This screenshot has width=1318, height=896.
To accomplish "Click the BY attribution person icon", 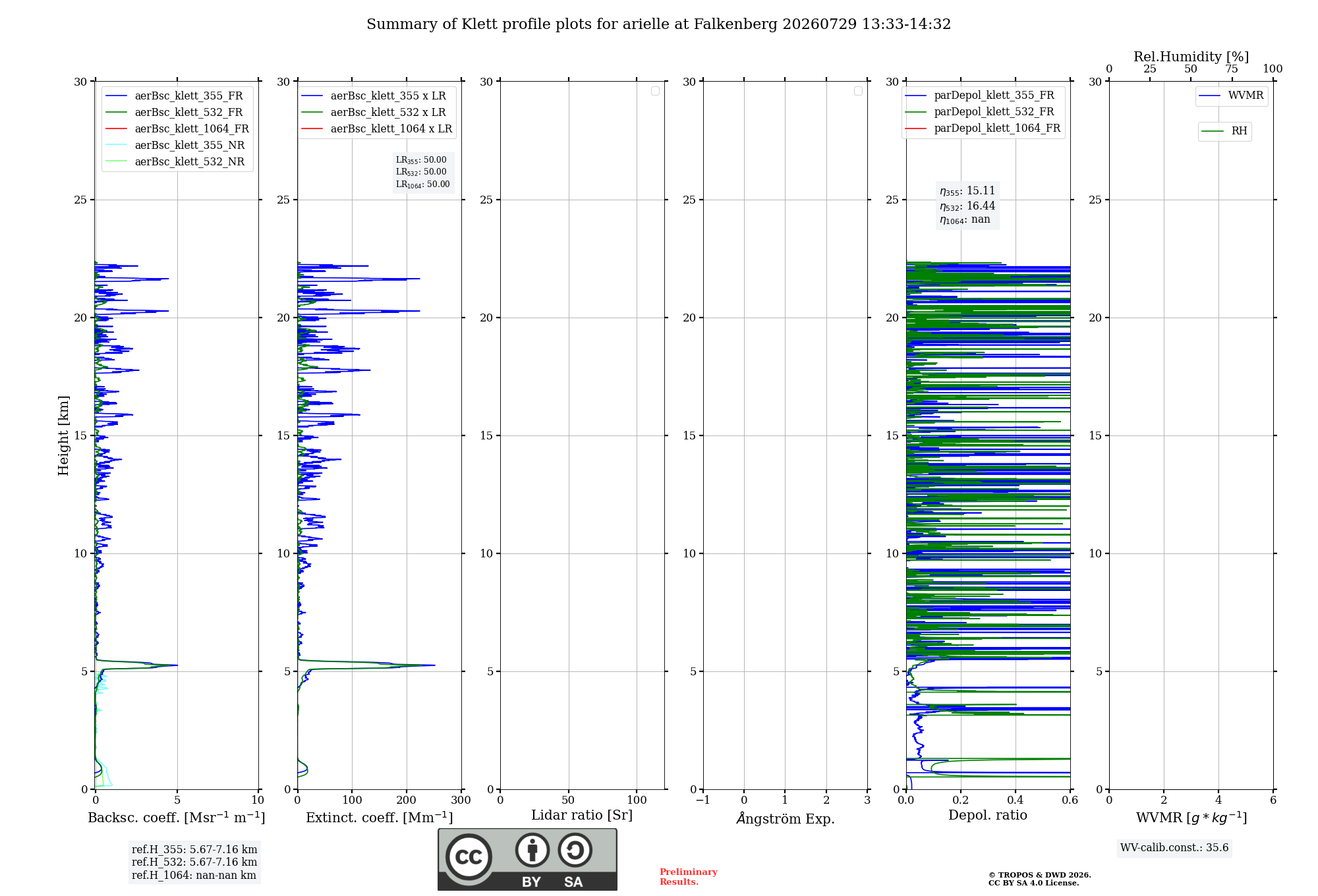I will [x=532, y=850].
